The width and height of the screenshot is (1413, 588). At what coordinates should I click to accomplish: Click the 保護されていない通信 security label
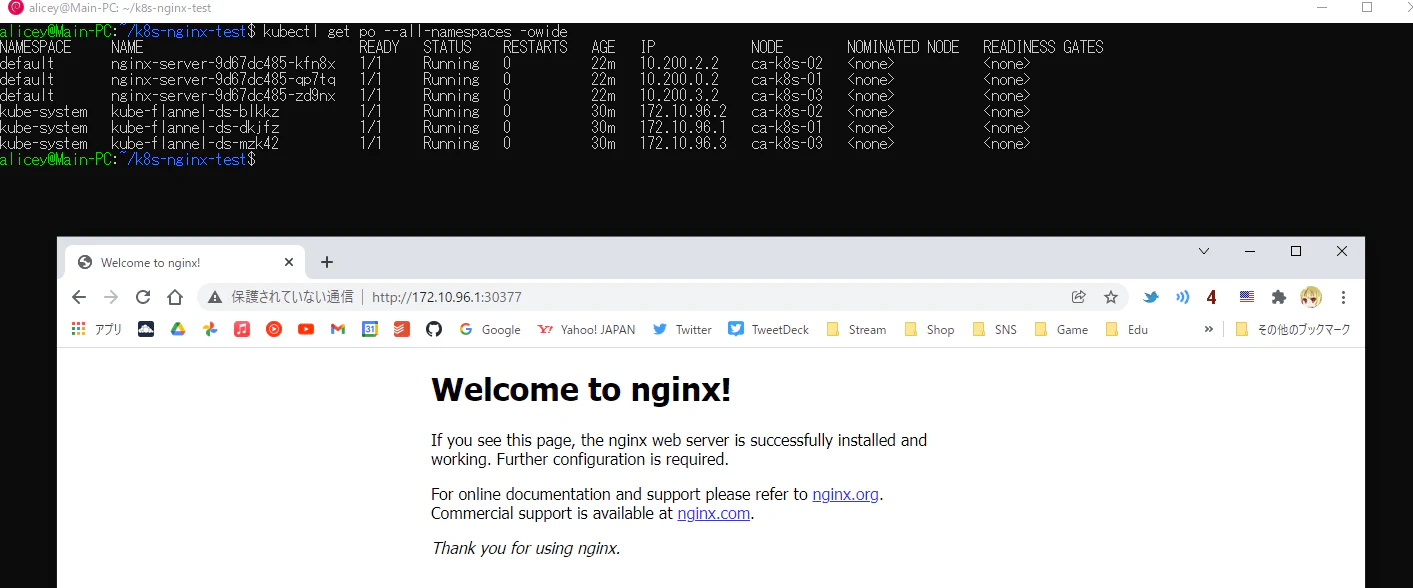click(x=292, y=297)
